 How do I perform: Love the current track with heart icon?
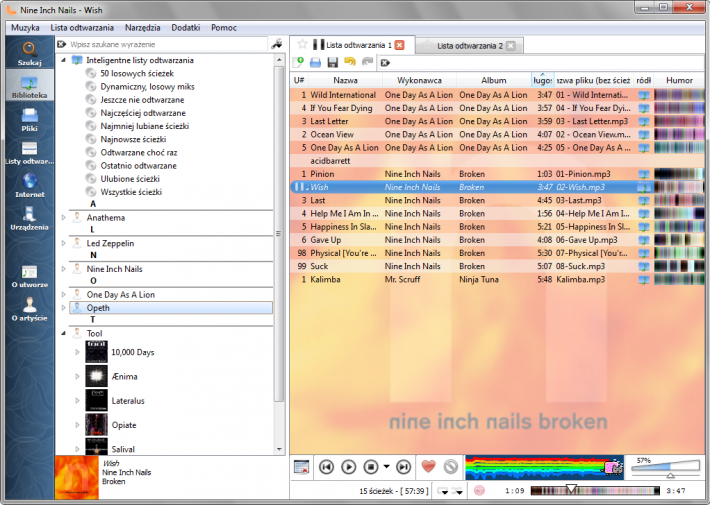(428, 466)
